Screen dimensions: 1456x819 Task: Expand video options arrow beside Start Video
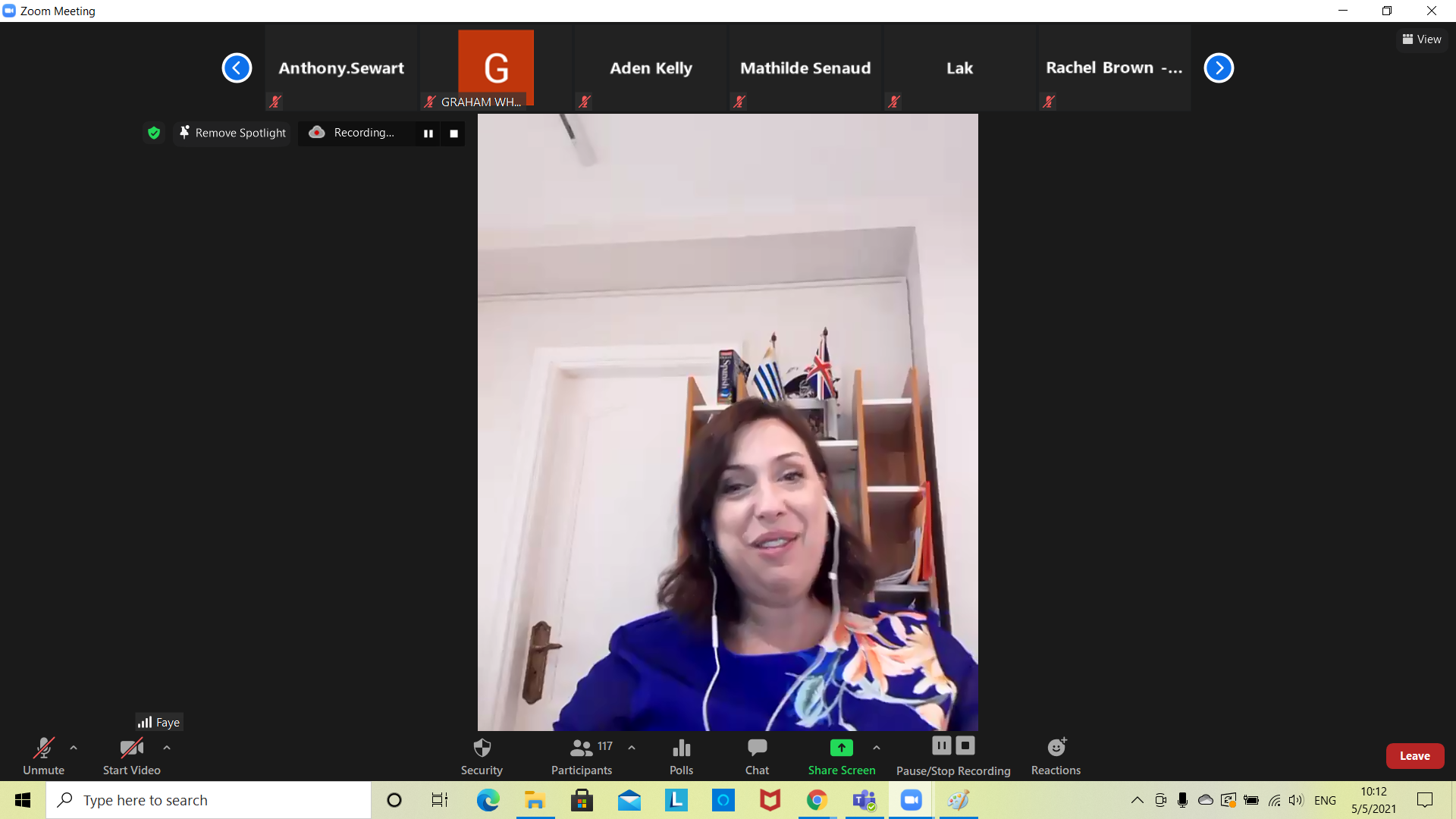[167, 748]
